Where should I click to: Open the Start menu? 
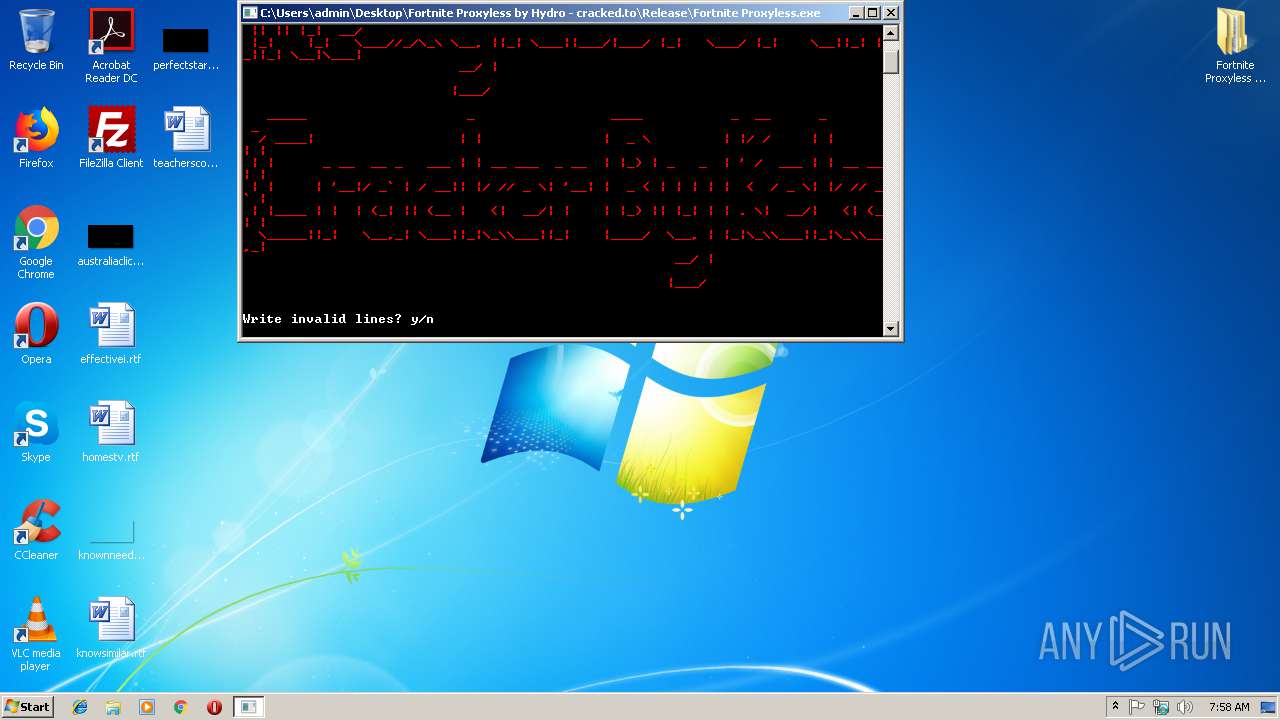click(x=28, y=707)
